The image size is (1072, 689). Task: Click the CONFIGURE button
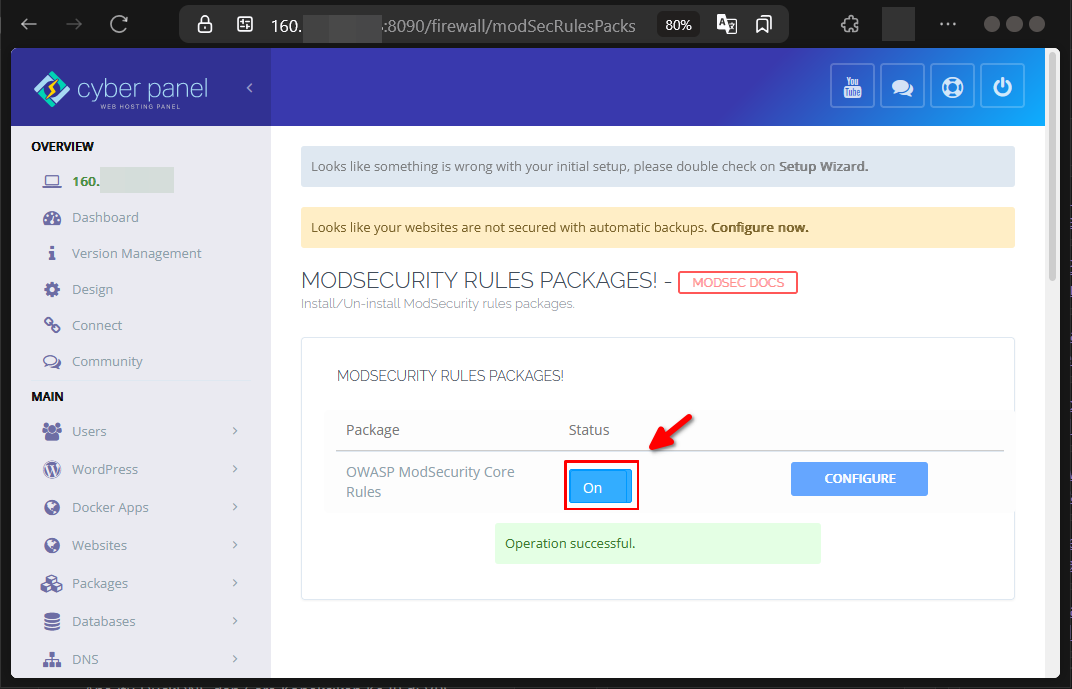click(859, 479)
